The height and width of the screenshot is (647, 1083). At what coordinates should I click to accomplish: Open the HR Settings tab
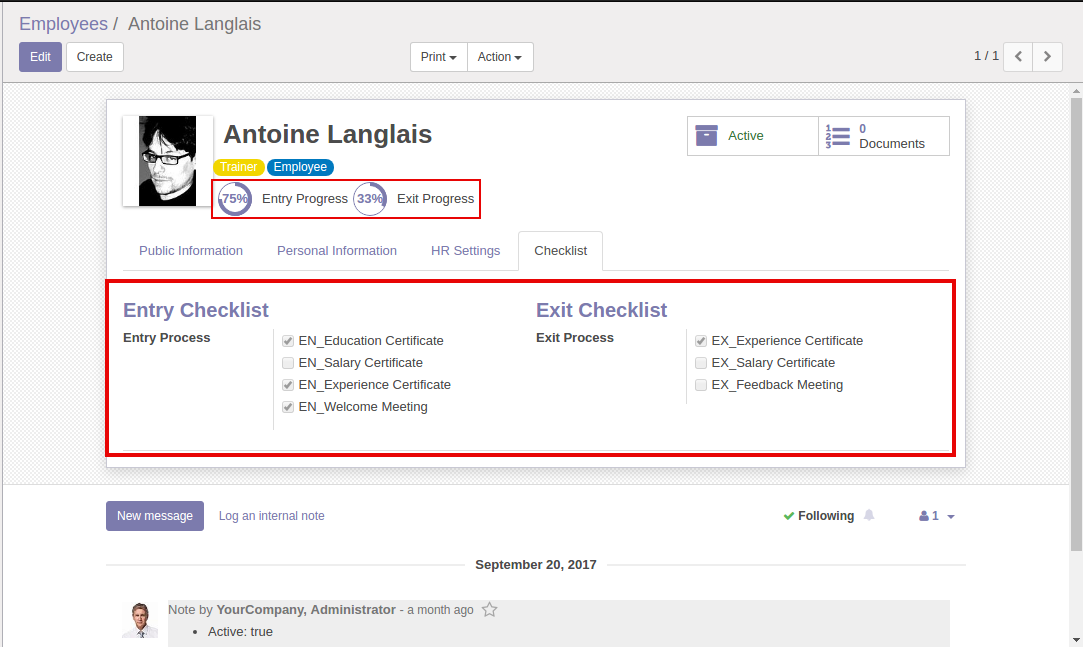click(465, 251)
